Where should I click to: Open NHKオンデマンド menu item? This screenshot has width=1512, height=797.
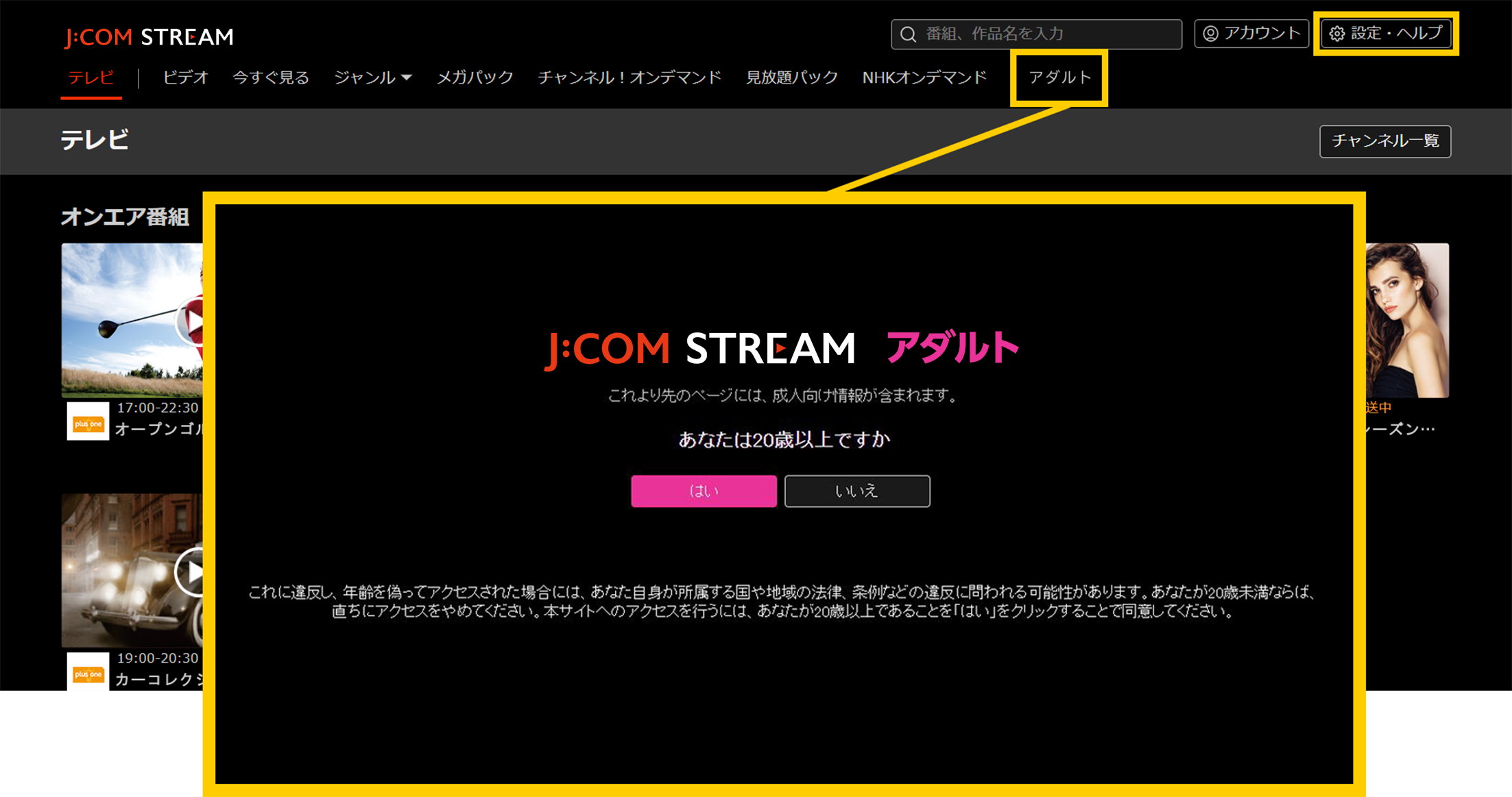tap(924, 77)
